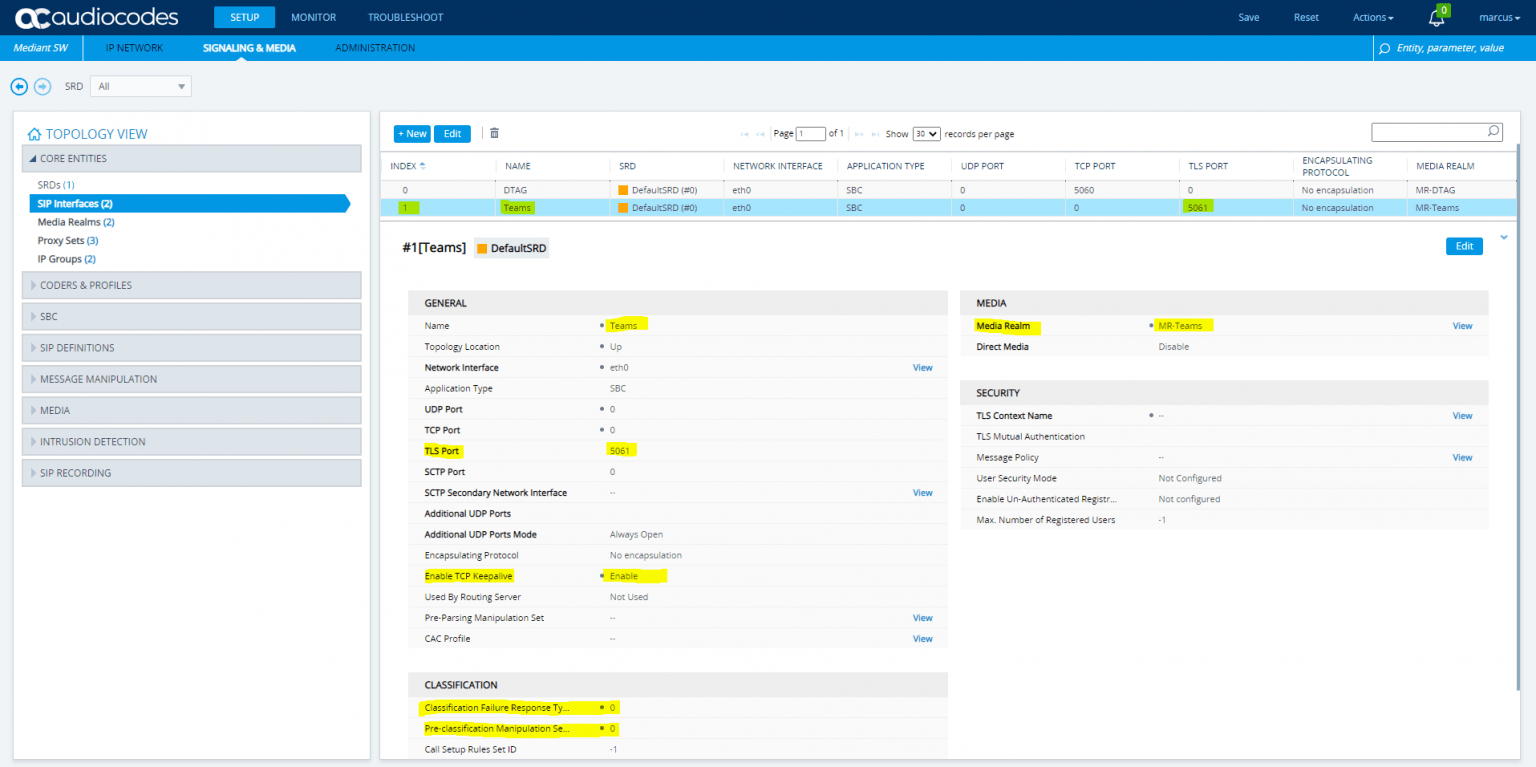
Task: Sort by the INDEX column arrow
Action: (x=422, y=166)
